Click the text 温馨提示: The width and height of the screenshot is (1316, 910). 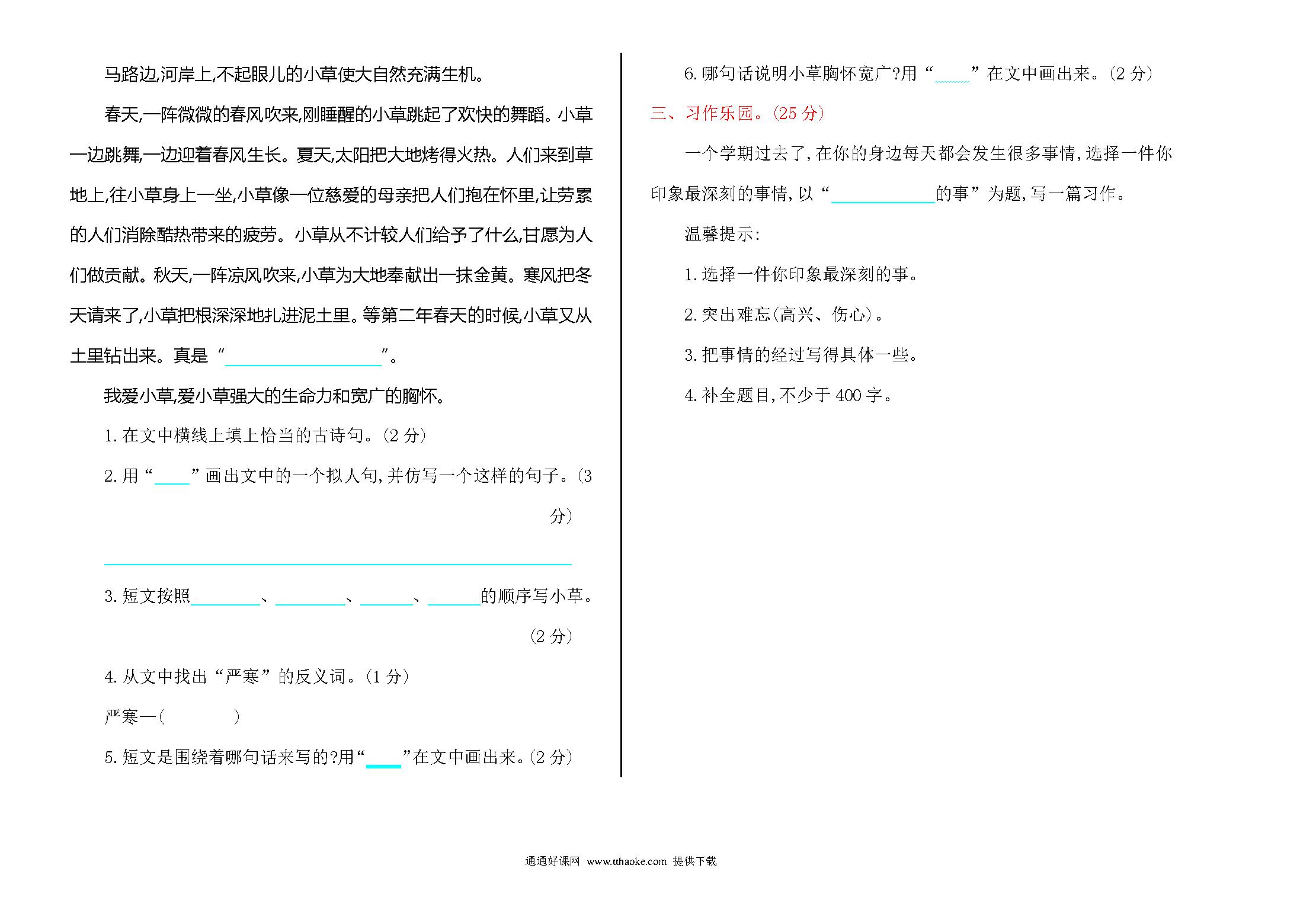[722, 234]
